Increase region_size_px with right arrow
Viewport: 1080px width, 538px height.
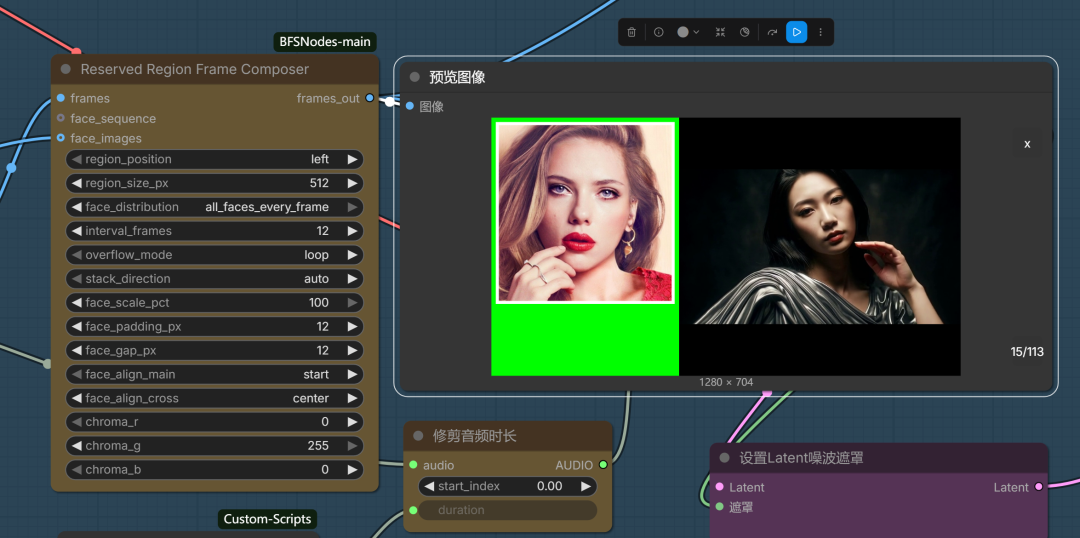click(x=353, y=183)
